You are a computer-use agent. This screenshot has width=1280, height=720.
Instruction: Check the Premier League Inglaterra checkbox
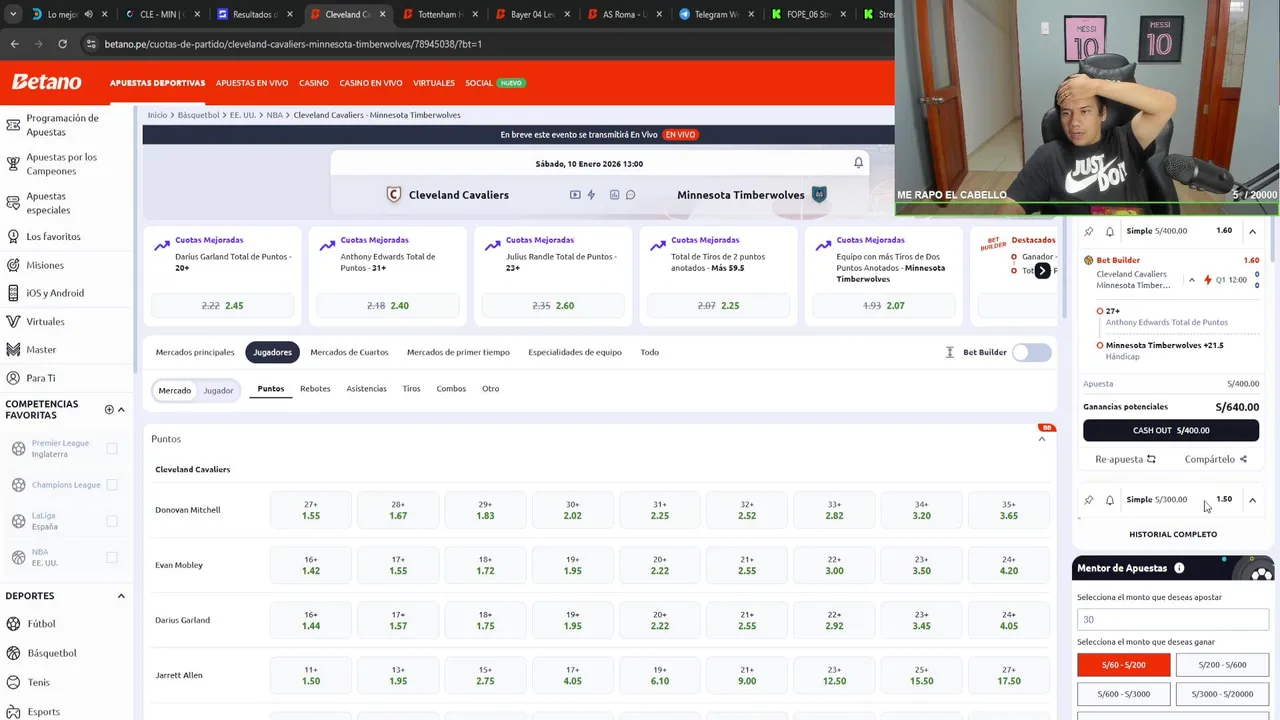tap(112, 449)
